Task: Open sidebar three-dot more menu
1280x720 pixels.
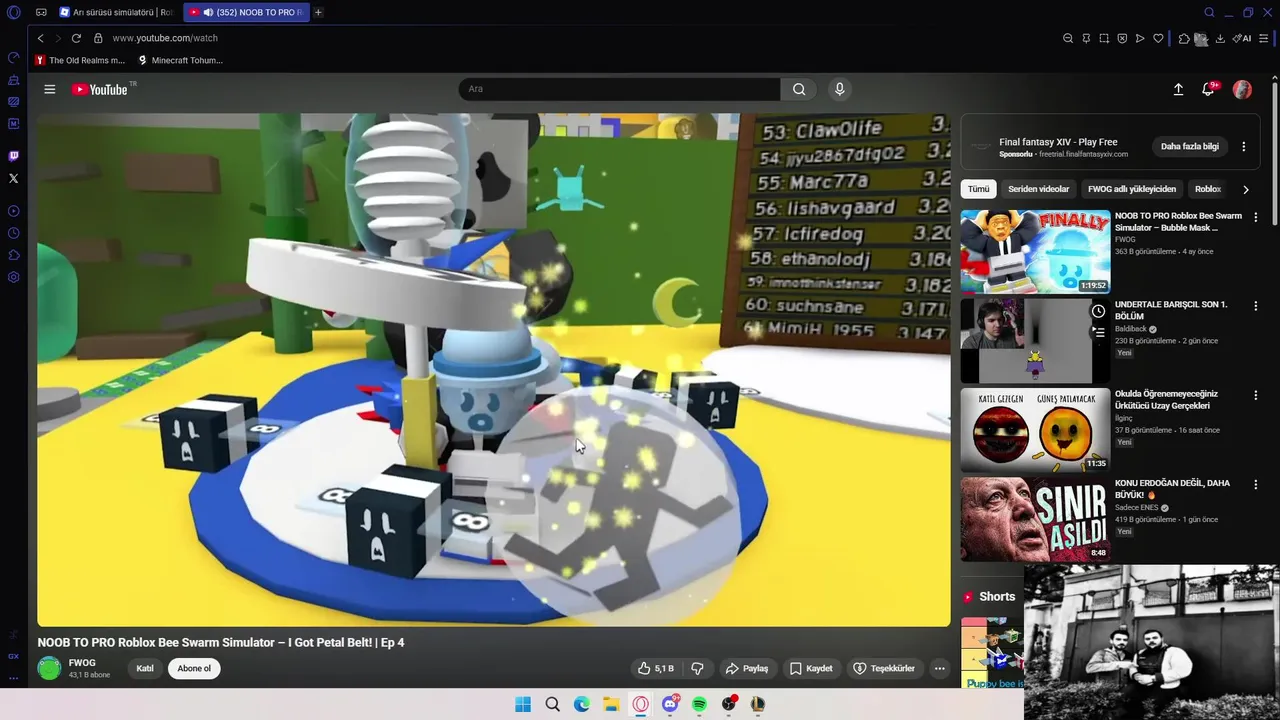Action: tap(14, 678)
